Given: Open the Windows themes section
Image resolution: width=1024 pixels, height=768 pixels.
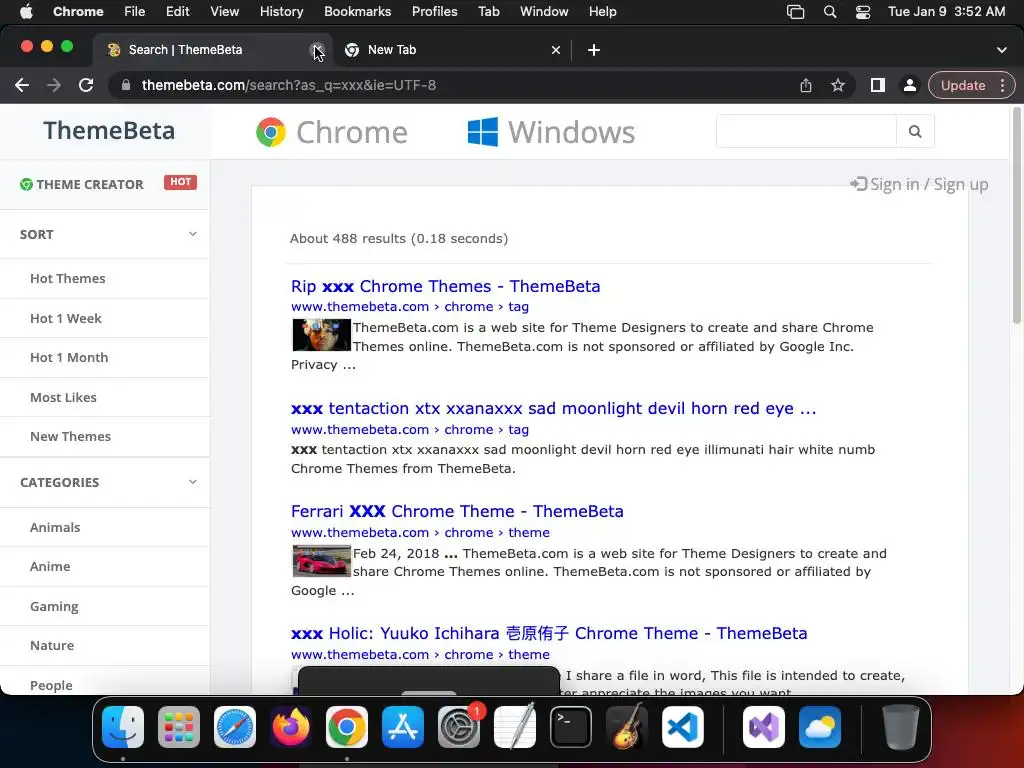Looking at the screenshot, I should pyautogui.click(x=551, y=133).
